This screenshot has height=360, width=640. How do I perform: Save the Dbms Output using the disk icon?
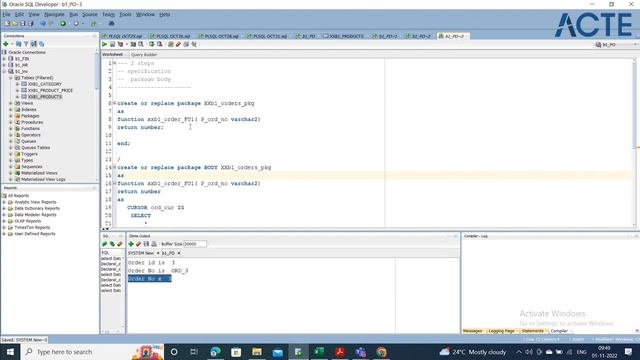pyautogui.click(x=146, y=244)
